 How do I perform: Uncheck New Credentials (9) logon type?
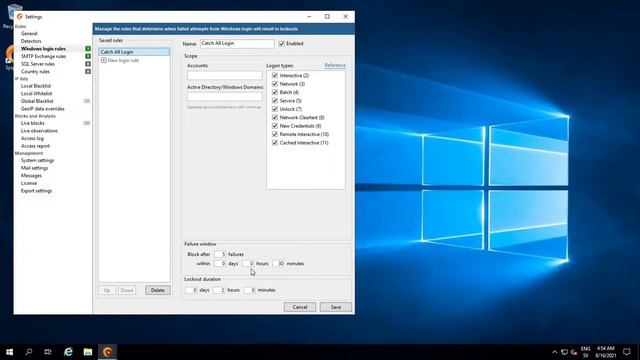tap(275, 126)
